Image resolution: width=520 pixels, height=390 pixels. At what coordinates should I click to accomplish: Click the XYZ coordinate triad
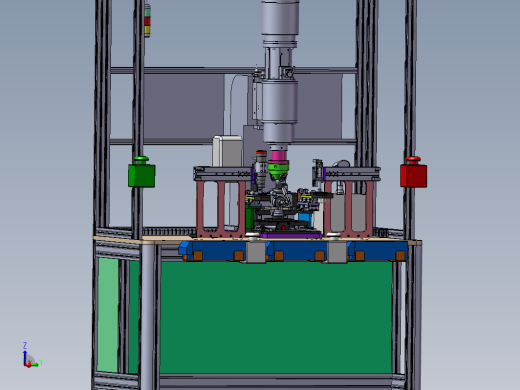[x=32, y=355]
